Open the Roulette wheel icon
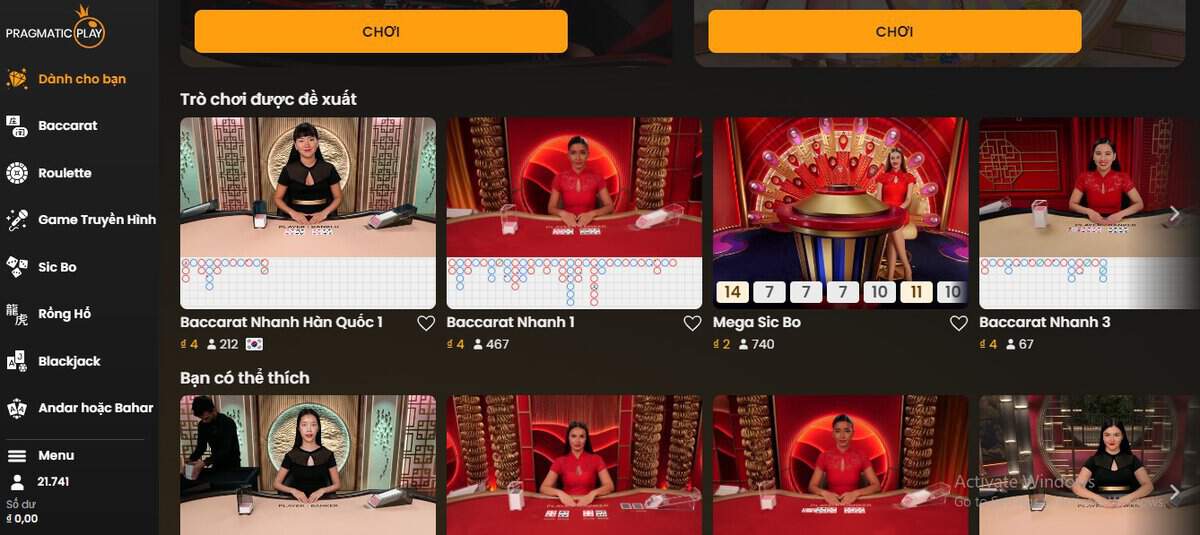Image resolution: width=1200 pixels, height=535 pixels. tap(17, 173)
